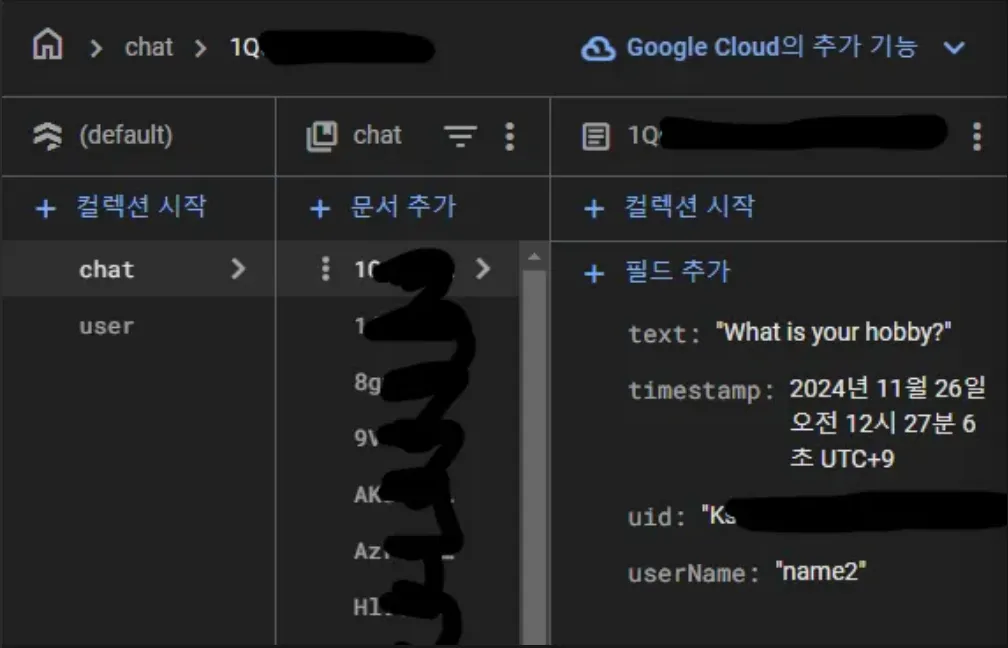Screen dimensions: 1008x648
Task: Click chevron of the selected document row
Action: point(483,269)
